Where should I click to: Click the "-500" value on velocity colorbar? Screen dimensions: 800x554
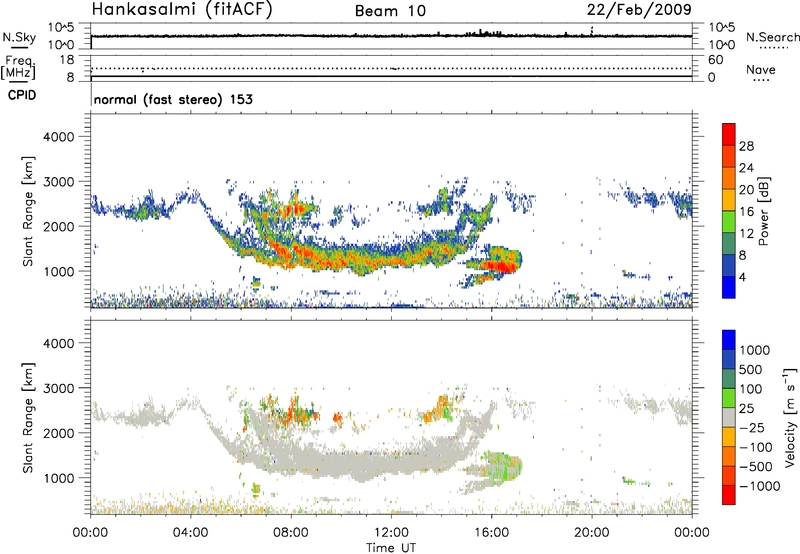[756, 467]
